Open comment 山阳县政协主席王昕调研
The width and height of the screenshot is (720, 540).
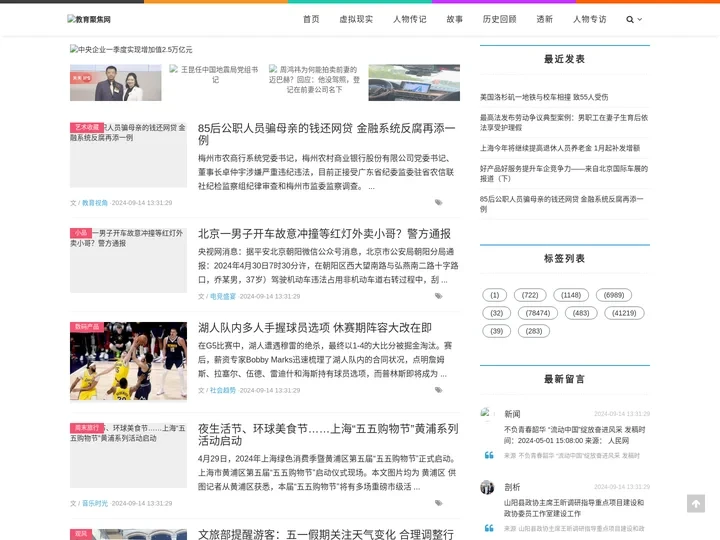[x=574, y=508]
